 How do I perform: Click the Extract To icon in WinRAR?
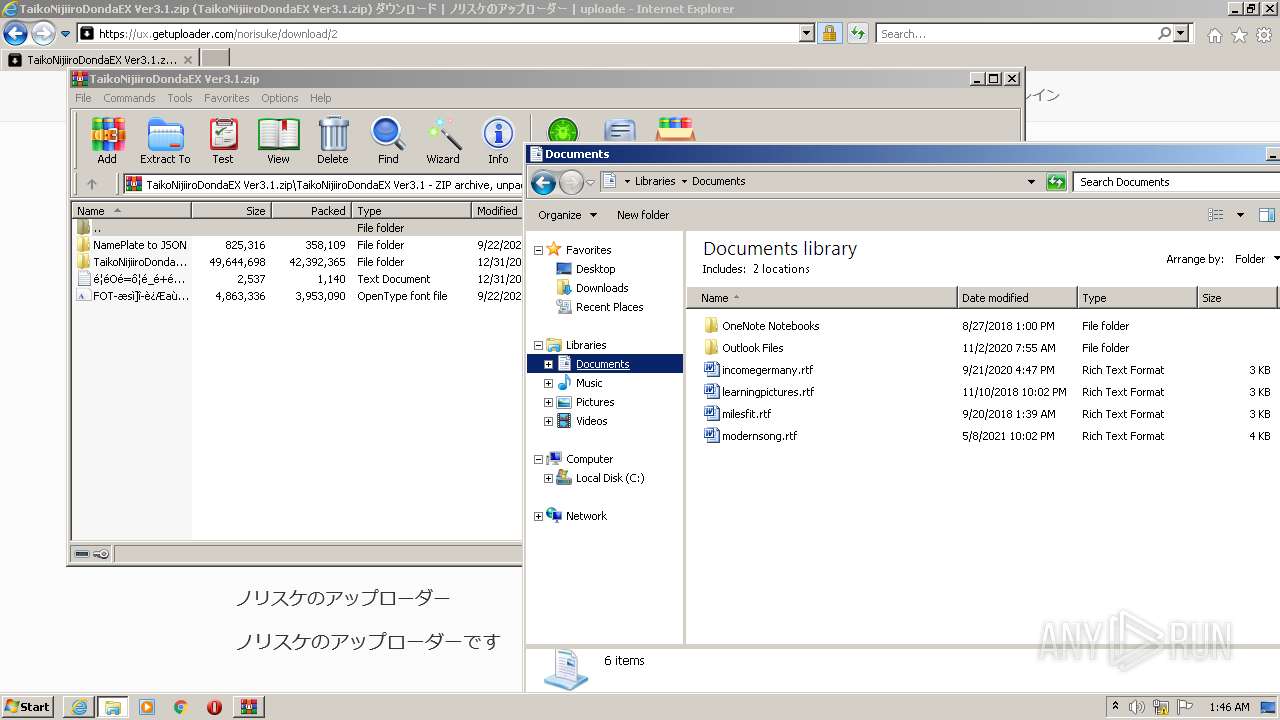point(165,141)
